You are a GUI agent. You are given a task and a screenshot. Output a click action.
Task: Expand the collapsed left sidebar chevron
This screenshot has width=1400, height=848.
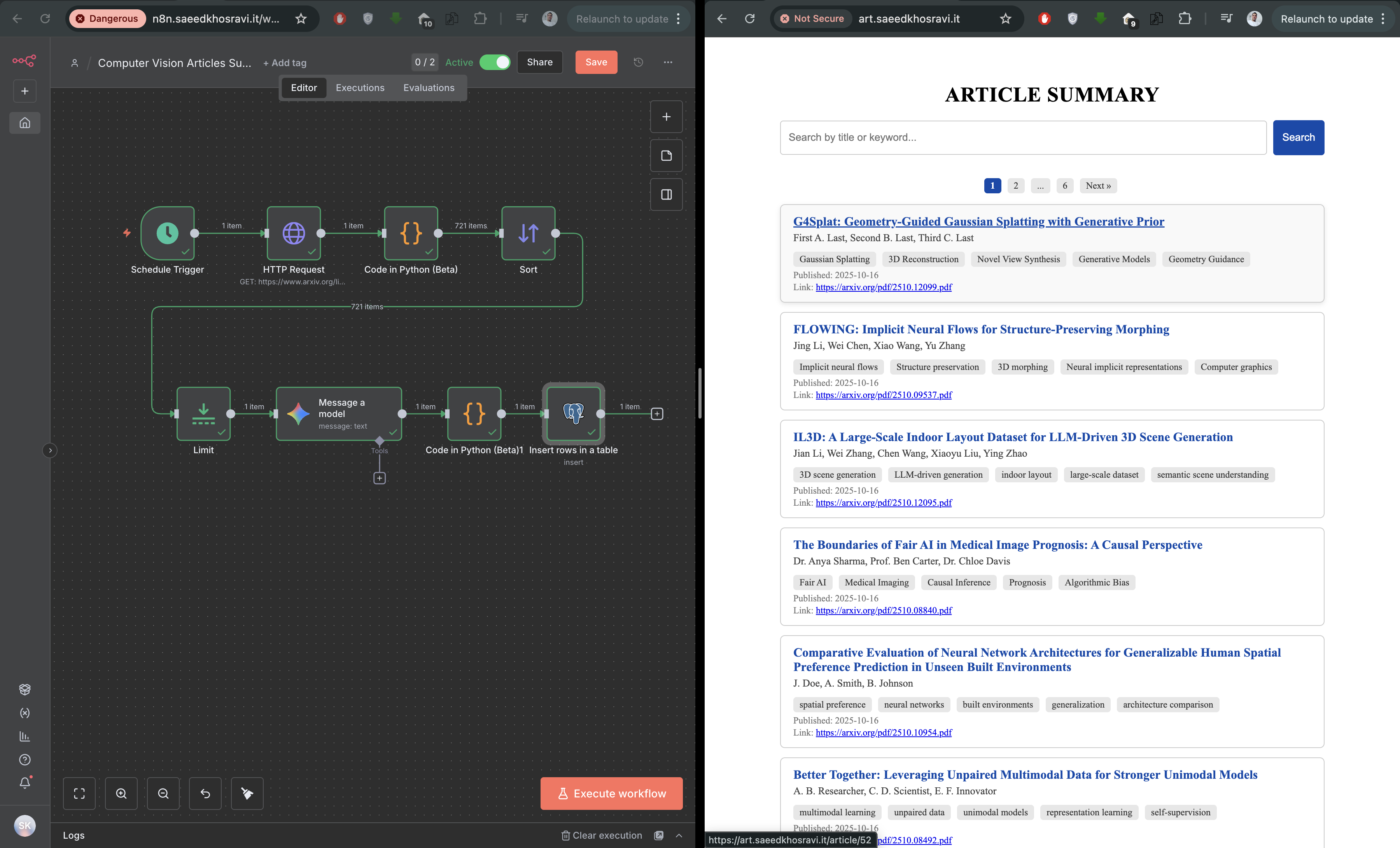click(x=50, y=450)
